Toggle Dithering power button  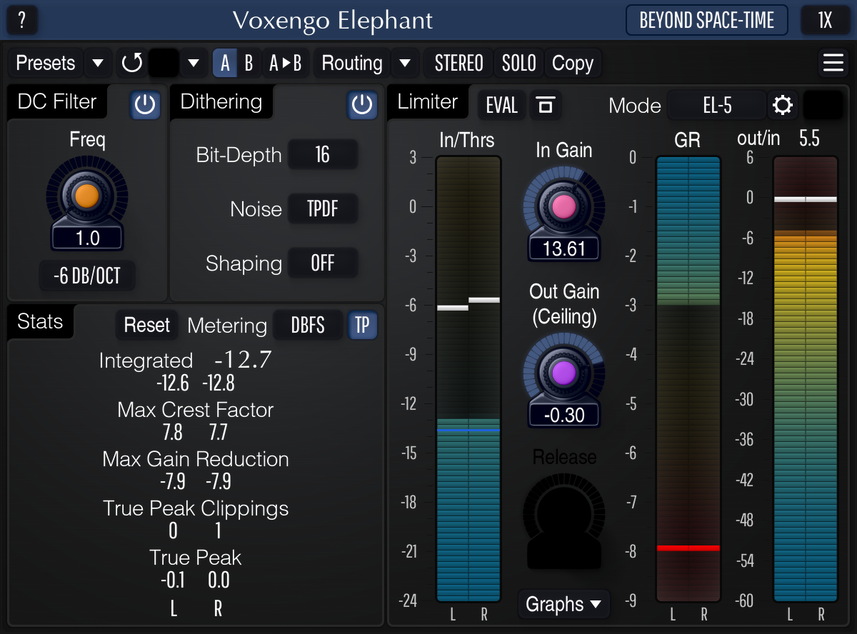[x=361, y=105]
